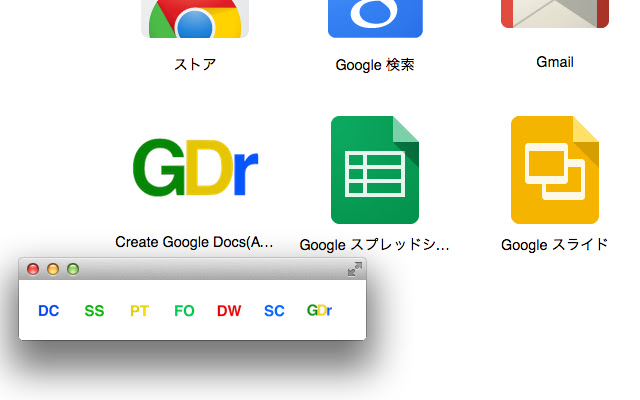Click the red DW shortcut
This screenshot has width=640, height=400.
[x=229, y=311]
